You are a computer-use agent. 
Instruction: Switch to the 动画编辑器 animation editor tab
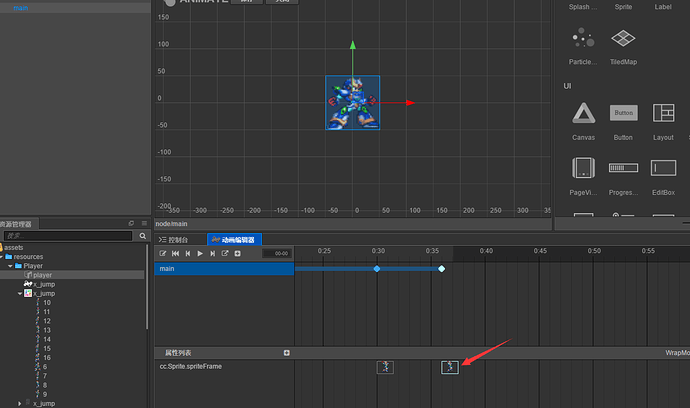[x=234, y=240]
